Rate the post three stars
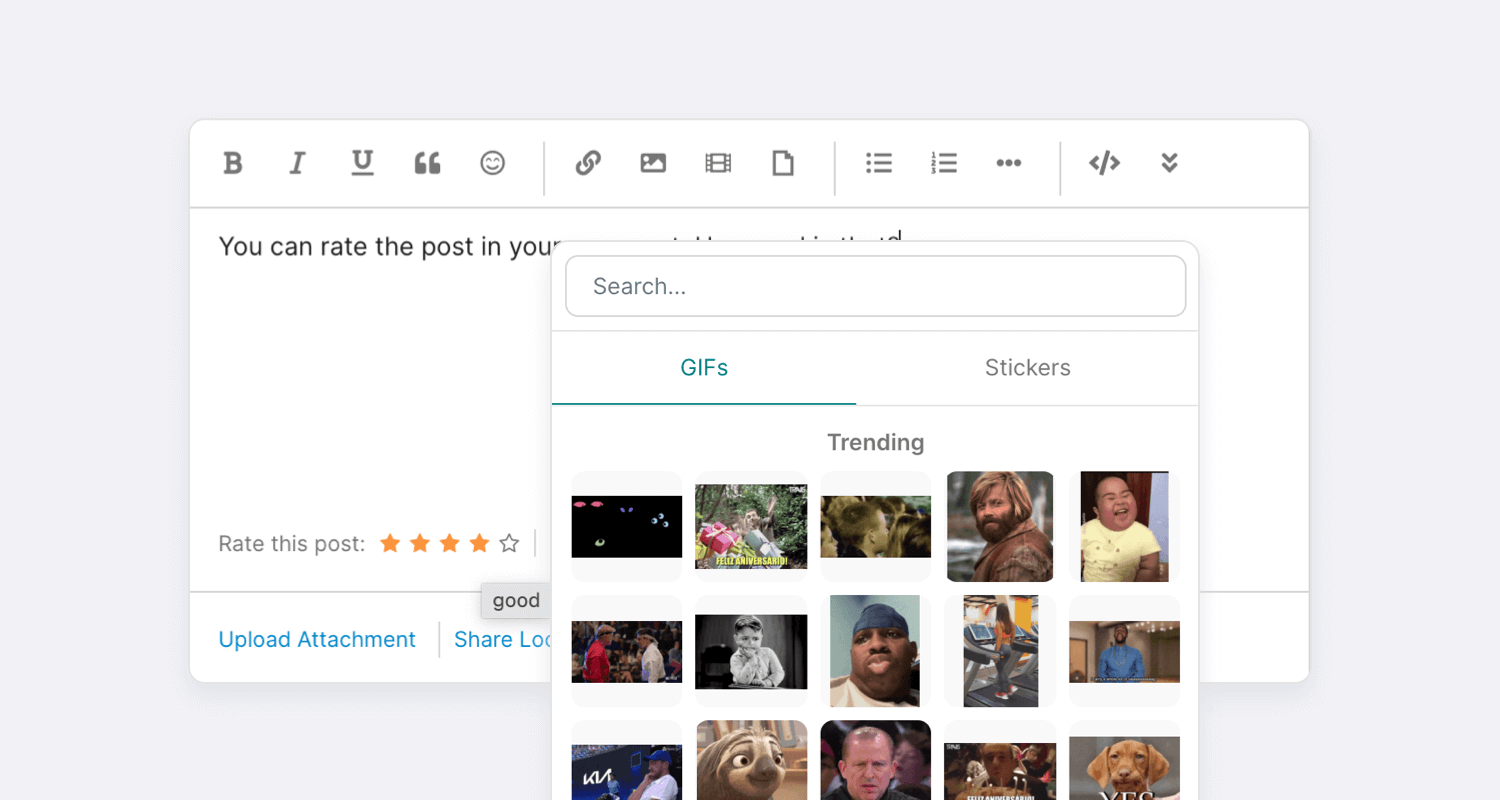 [450, 543]
